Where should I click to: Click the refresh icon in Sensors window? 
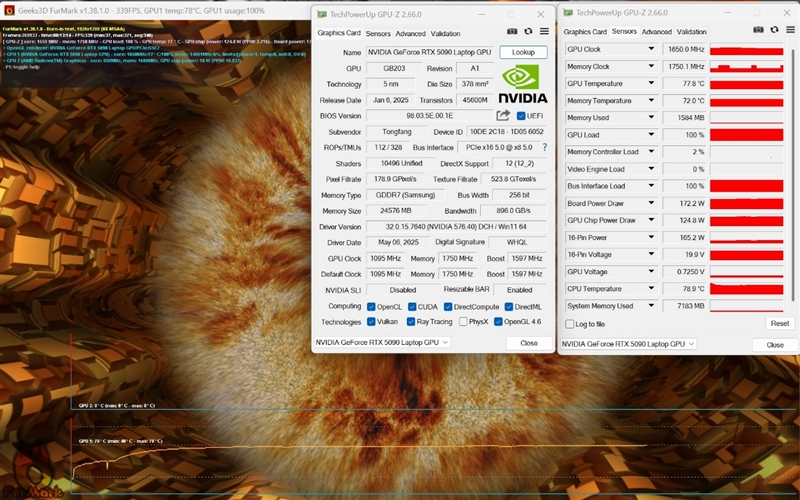pos(775,31)
